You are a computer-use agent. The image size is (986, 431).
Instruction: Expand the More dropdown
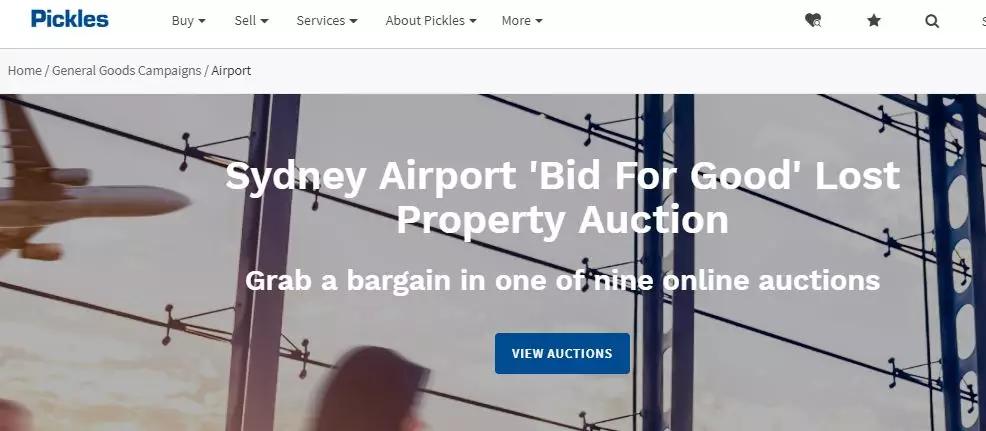522,21
